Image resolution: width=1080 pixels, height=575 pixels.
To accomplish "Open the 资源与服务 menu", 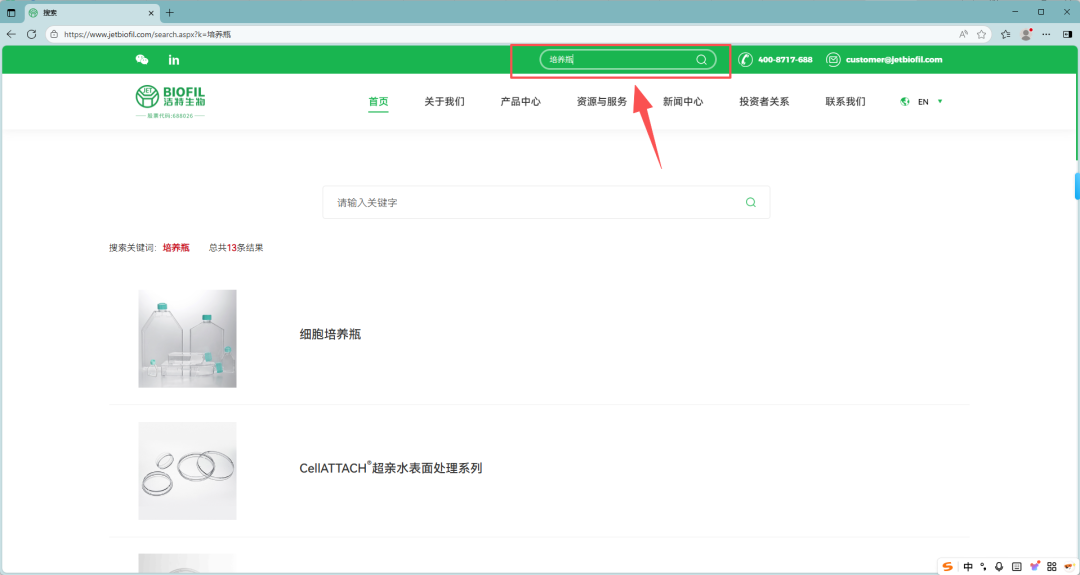I will point(602,101).
